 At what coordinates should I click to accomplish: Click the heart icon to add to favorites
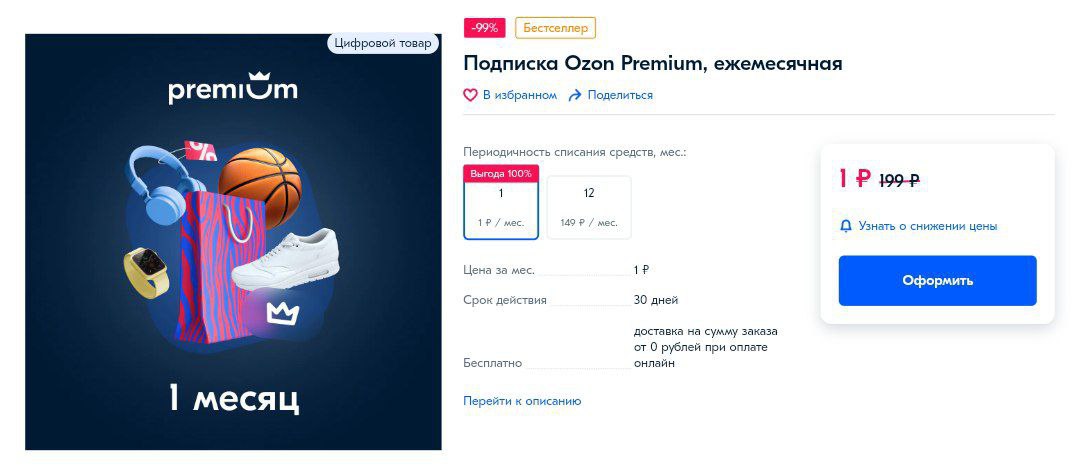(x=470, y=95)
